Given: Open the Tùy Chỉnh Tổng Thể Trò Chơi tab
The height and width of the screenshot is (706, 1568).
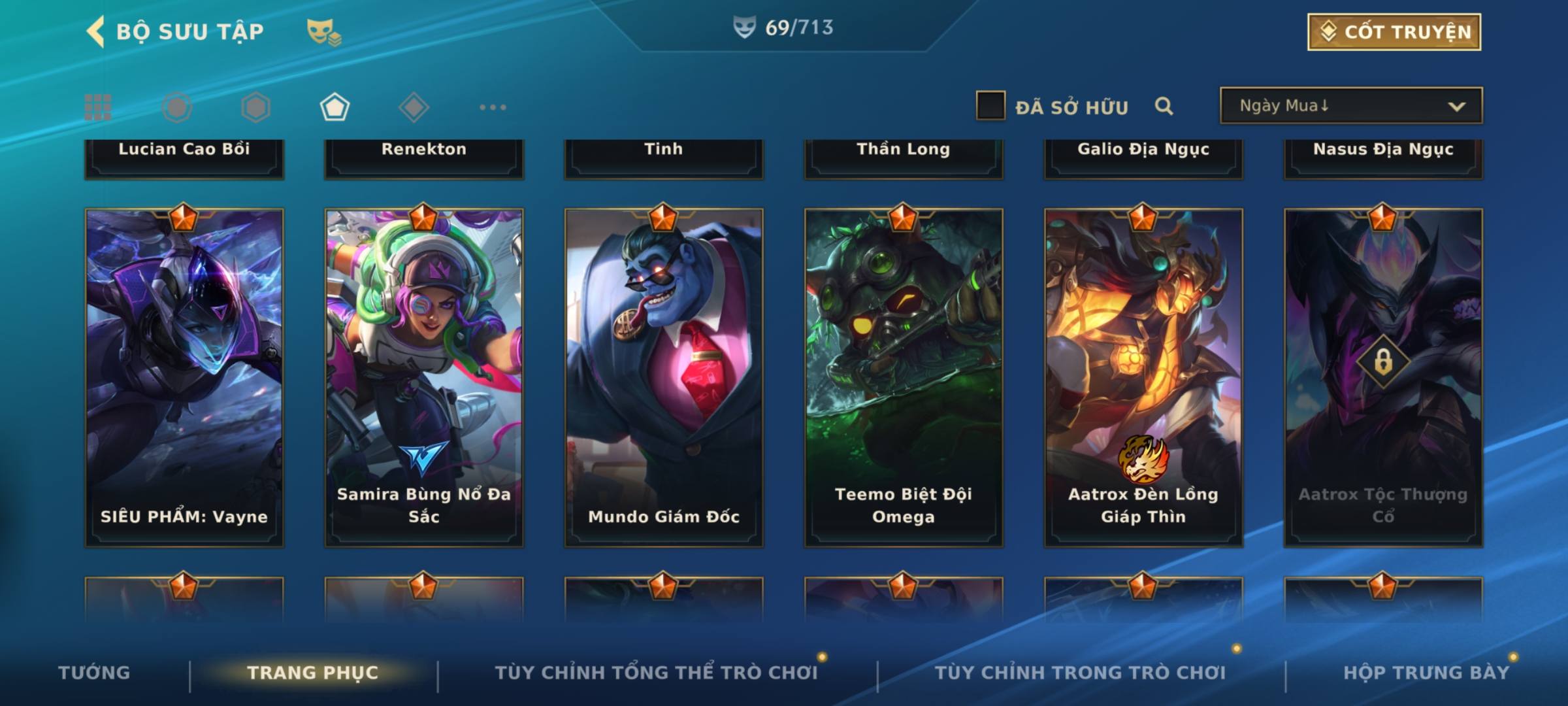Looking at the screenshot, I should point(656,673).
